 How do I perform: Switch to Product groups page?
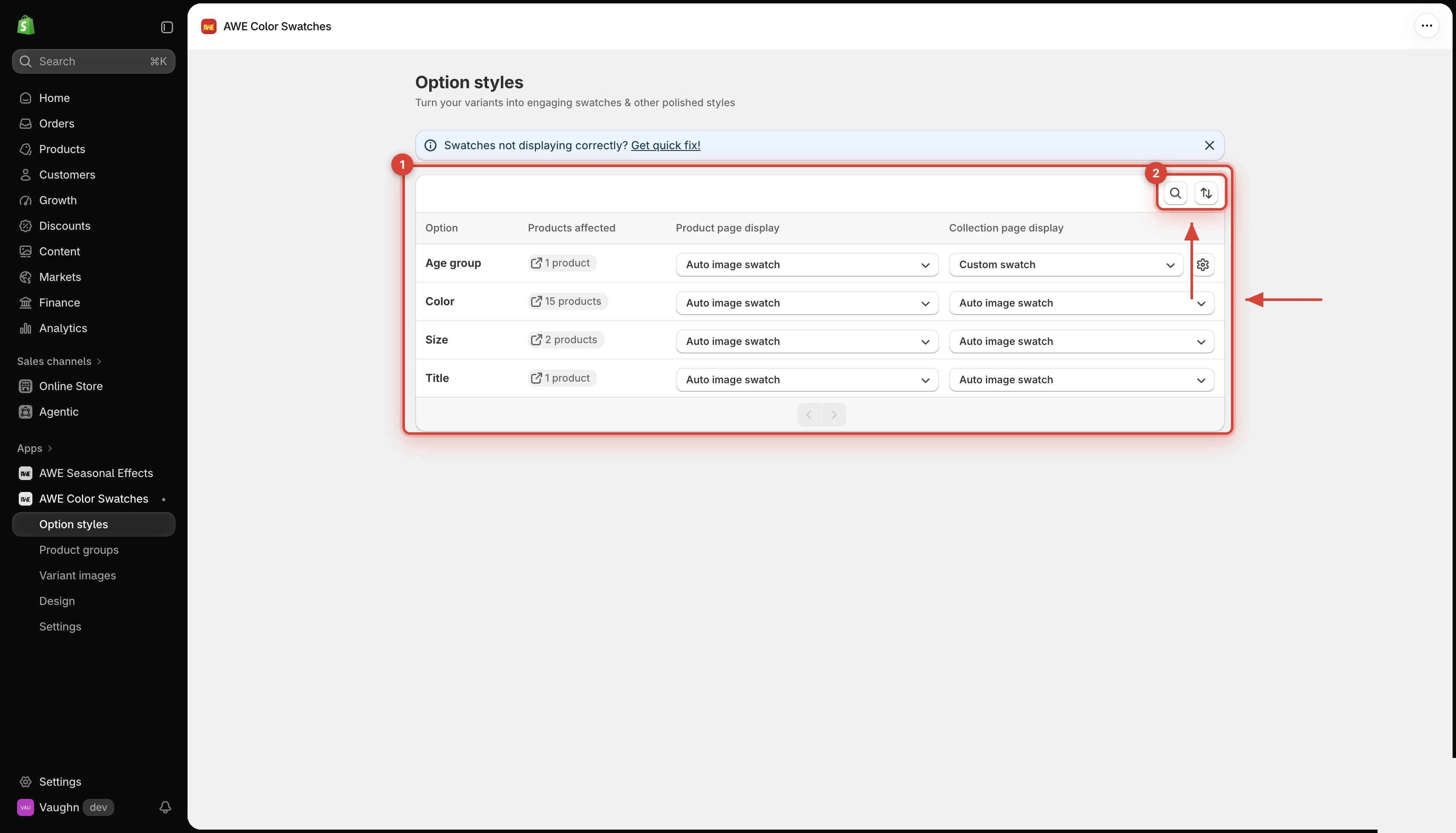(93, 550)
